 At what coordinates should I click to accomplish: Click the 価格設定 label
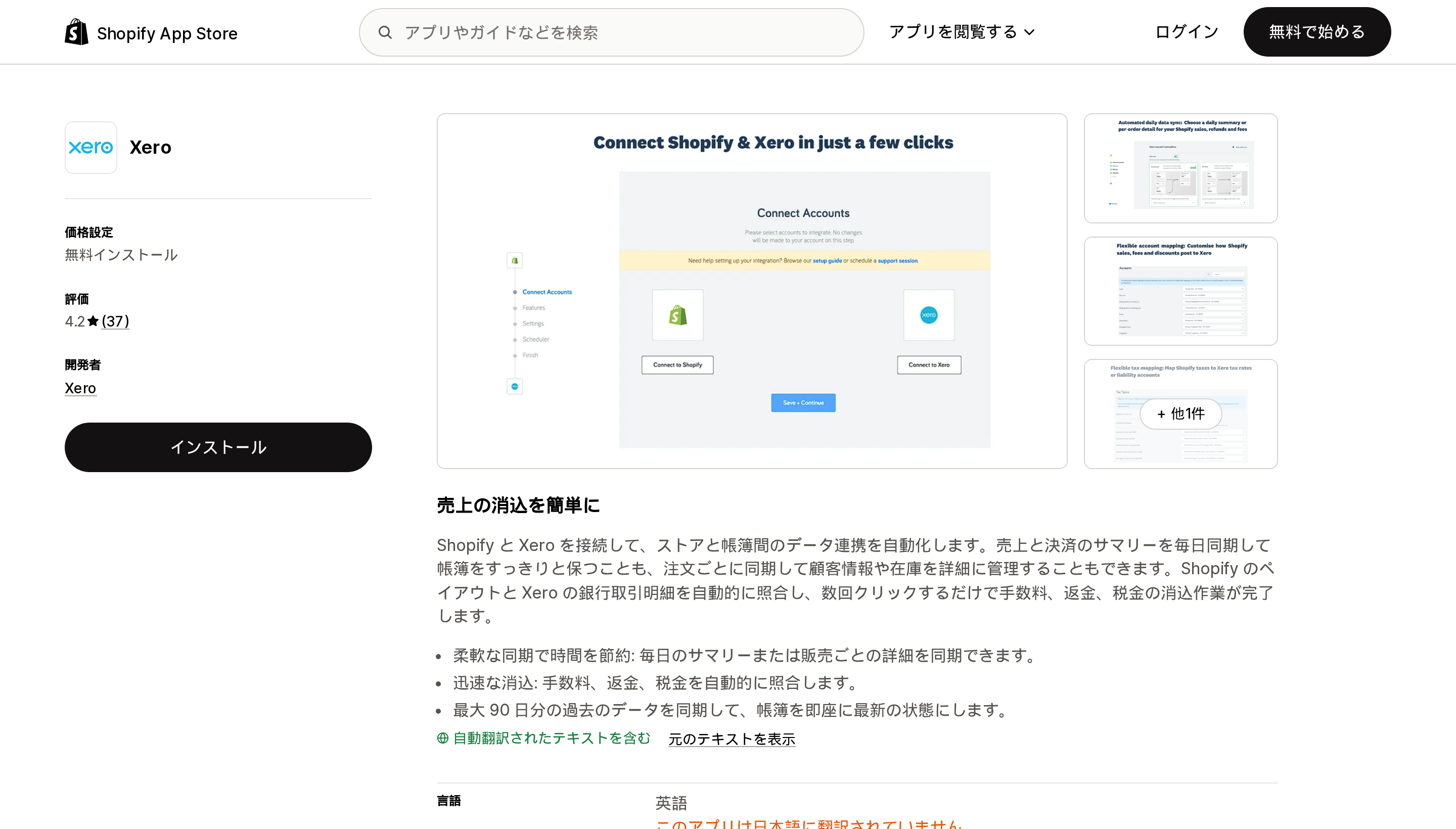pyautogui.click(x=89, y=233)
